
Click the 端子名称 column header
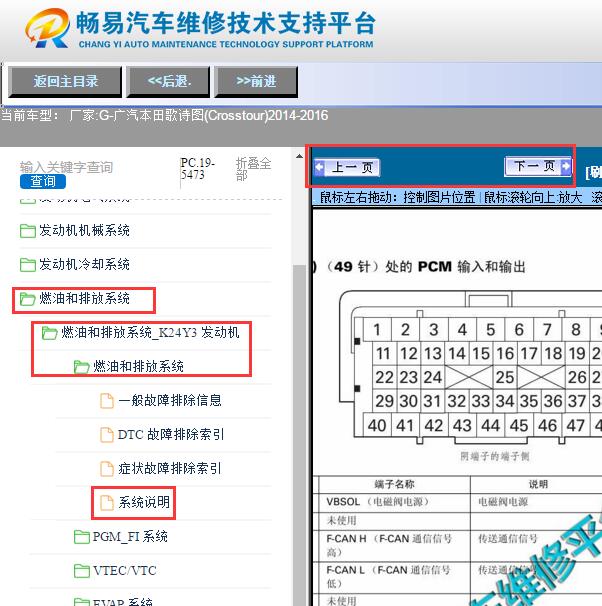pyautogui.click(x=394, y=484)
